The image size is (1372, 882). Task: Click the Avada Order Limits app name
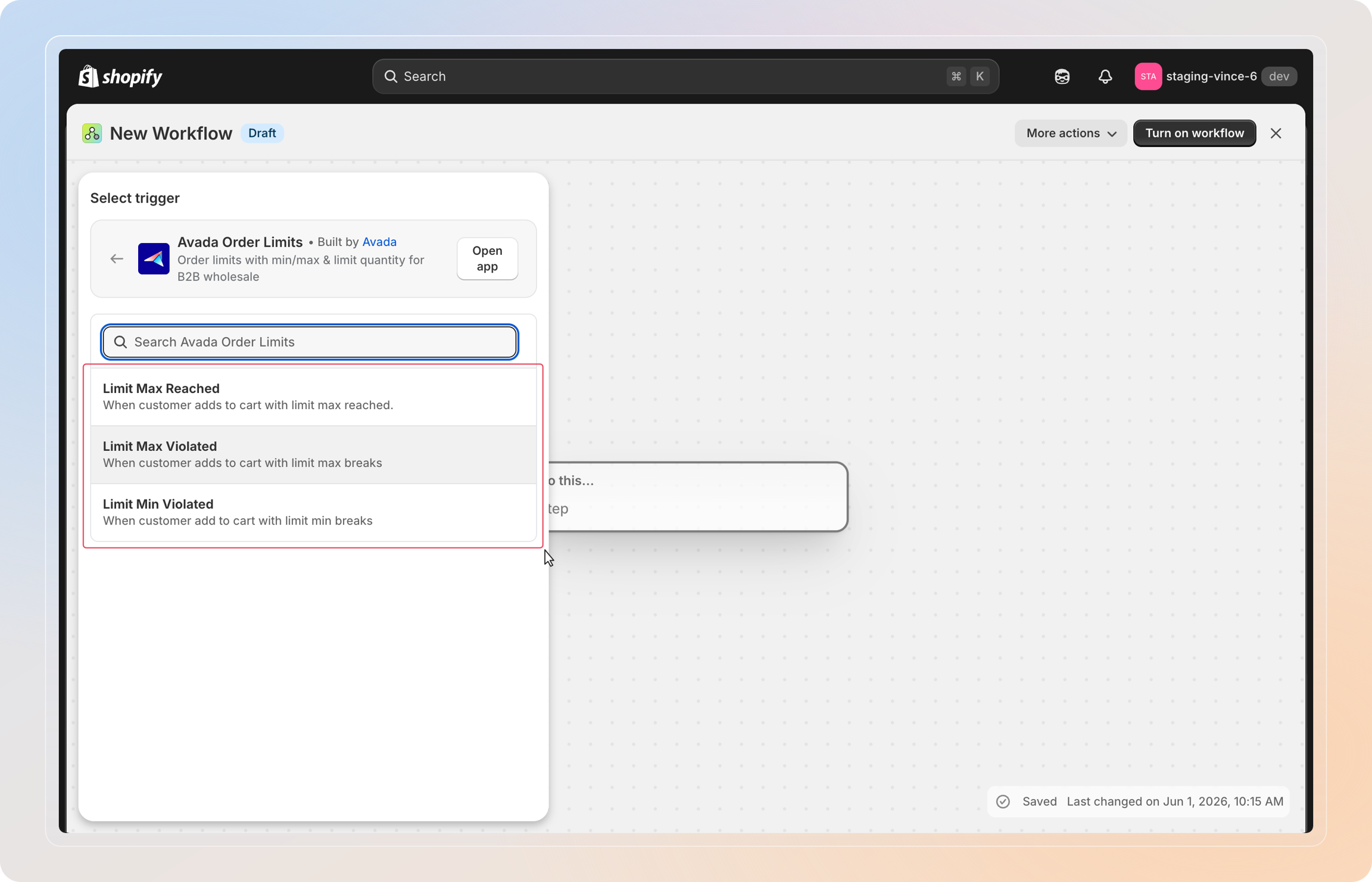pos(240,242)
